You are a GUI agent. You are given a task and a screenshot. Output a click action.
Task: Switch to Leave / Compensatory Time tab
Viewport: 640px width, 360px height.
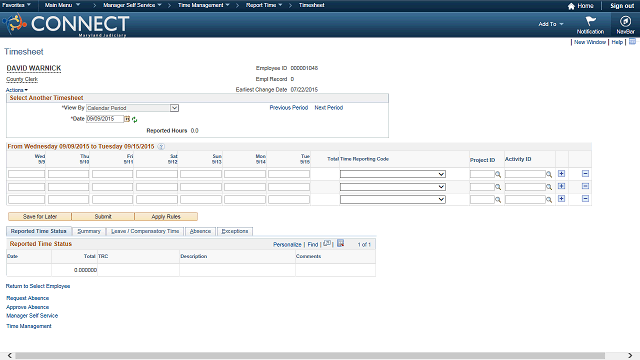(x=145, y=231)
